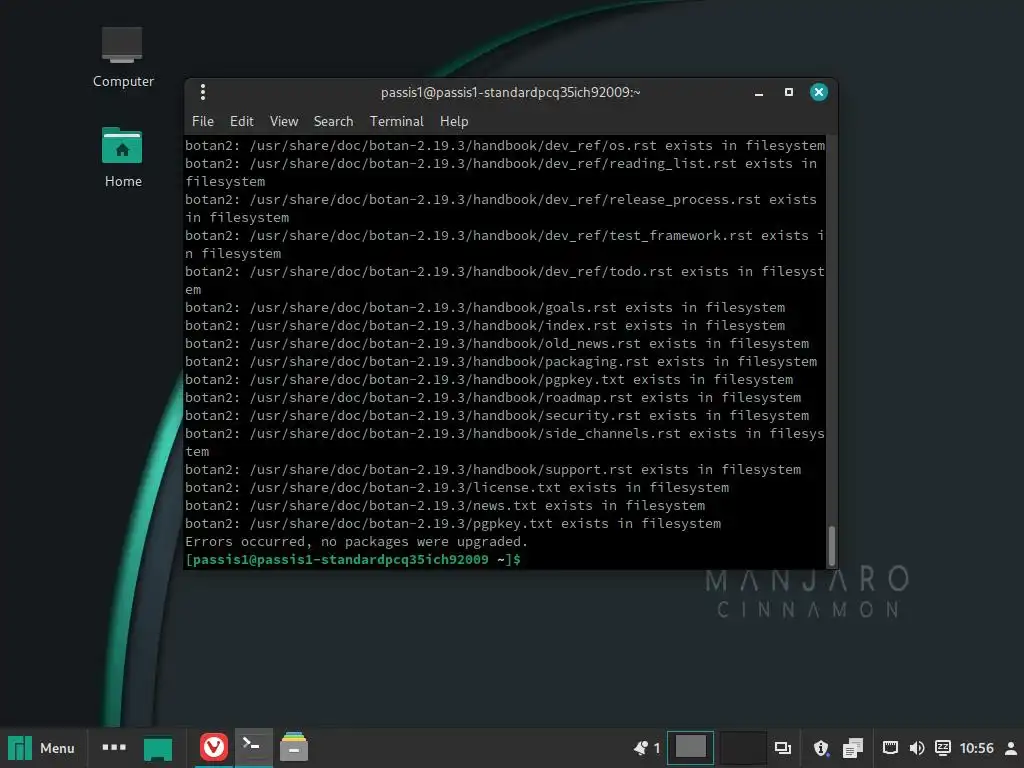
Task: Click the handbook/roadmap.rst line
Action: click(493, 397)
